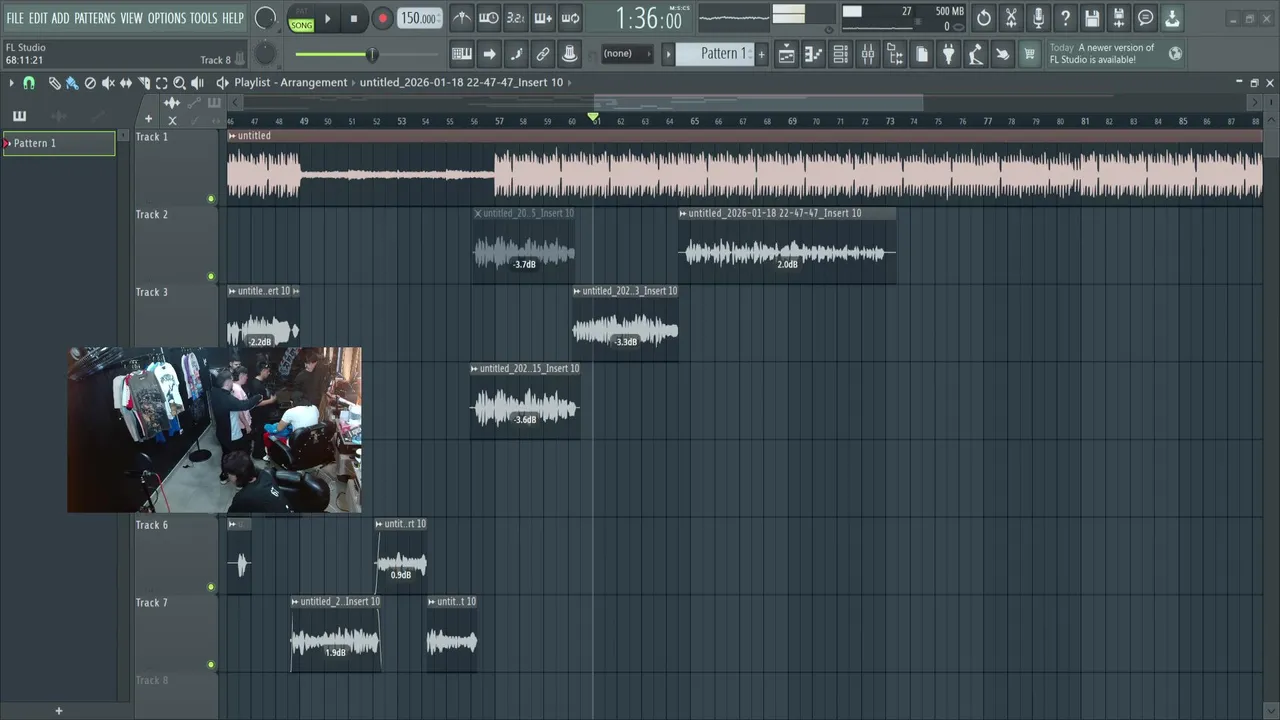Screen dimensions: 1280x720
Task: Open the PATTERNS menu
Action: coord(95,18)
